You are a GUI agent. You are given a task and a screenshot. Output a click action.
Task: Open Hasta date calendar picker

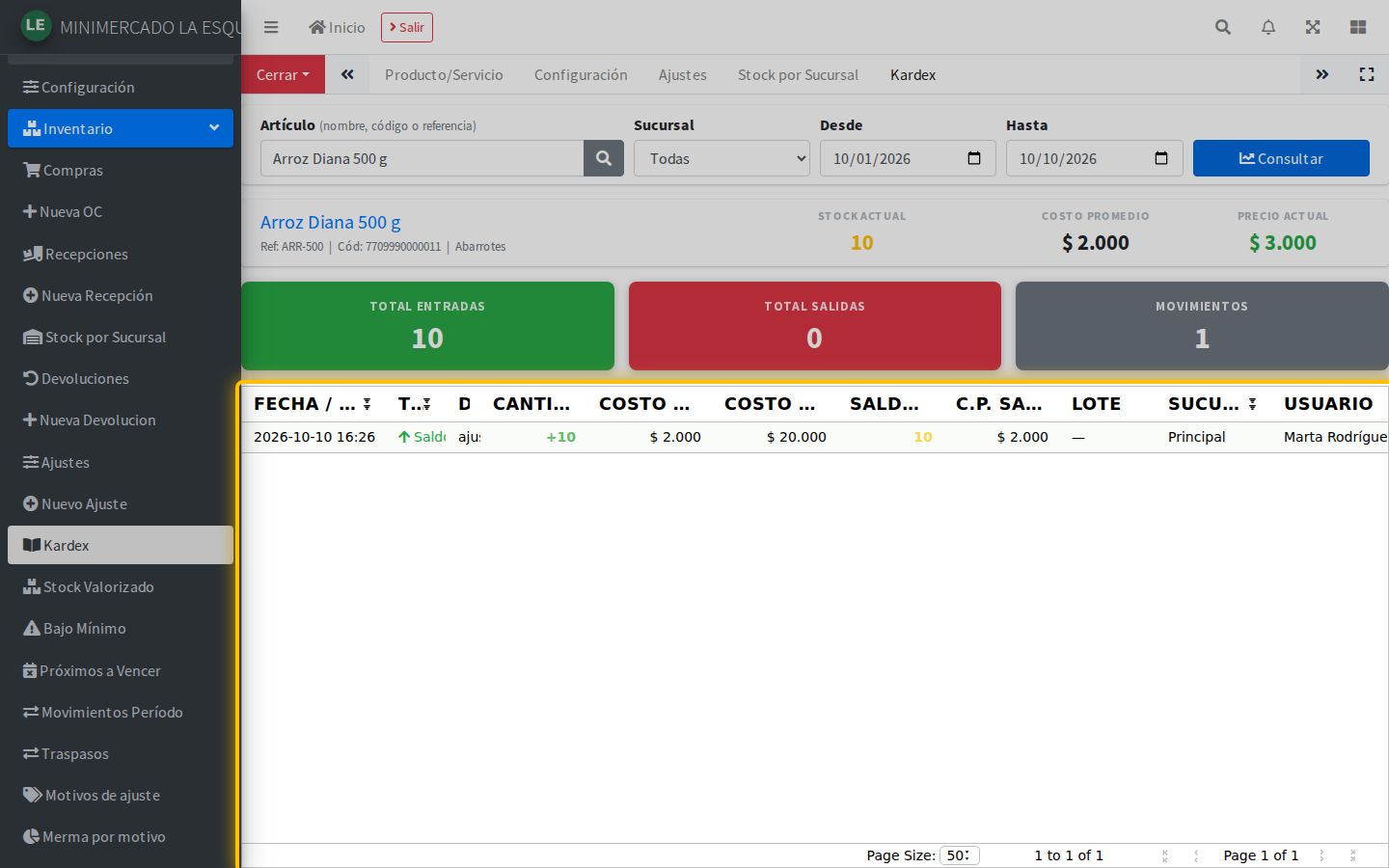click(x=1161, y=158)
